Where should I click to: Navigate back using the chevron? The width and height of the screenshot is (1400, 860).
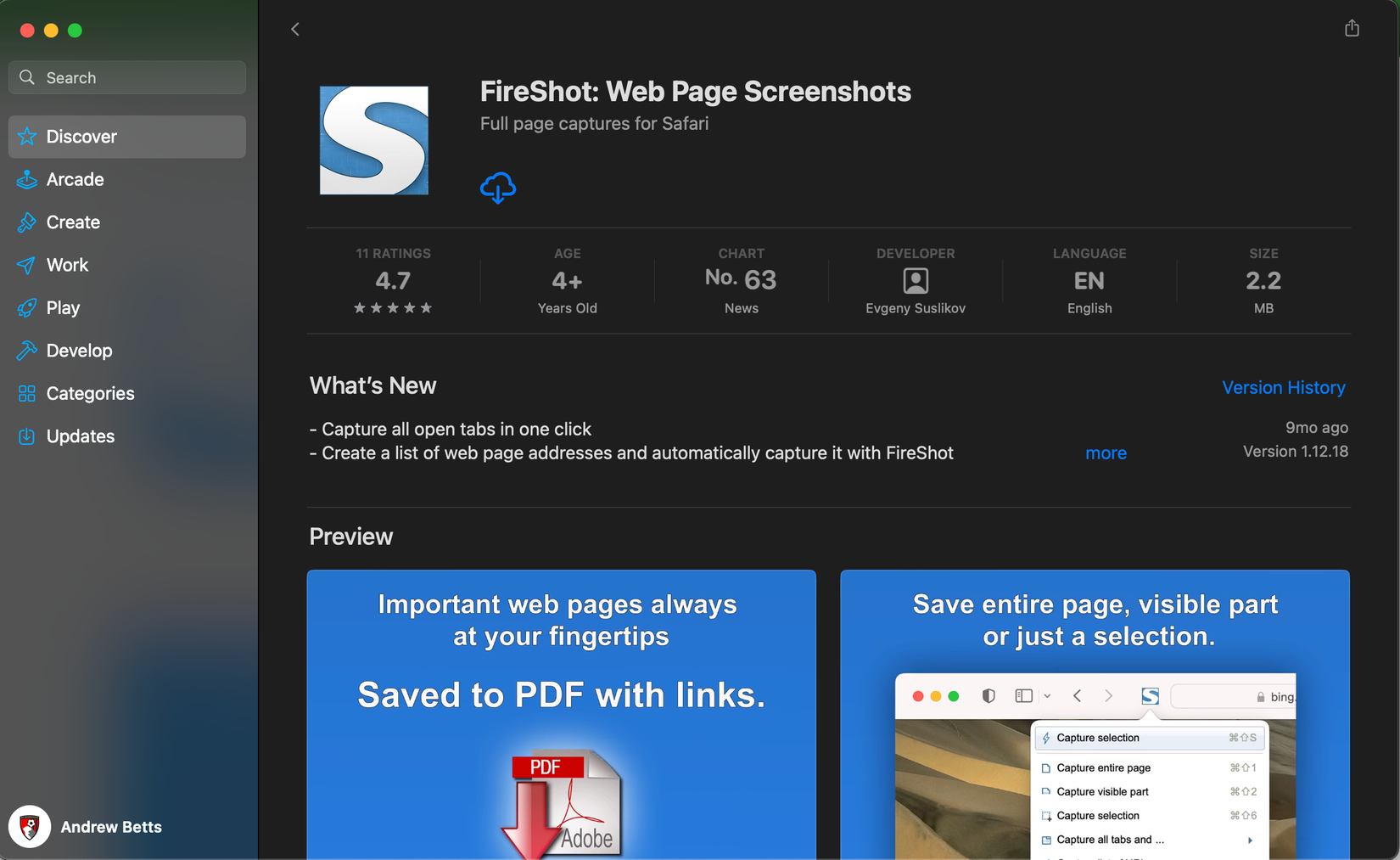coord(294,28)
